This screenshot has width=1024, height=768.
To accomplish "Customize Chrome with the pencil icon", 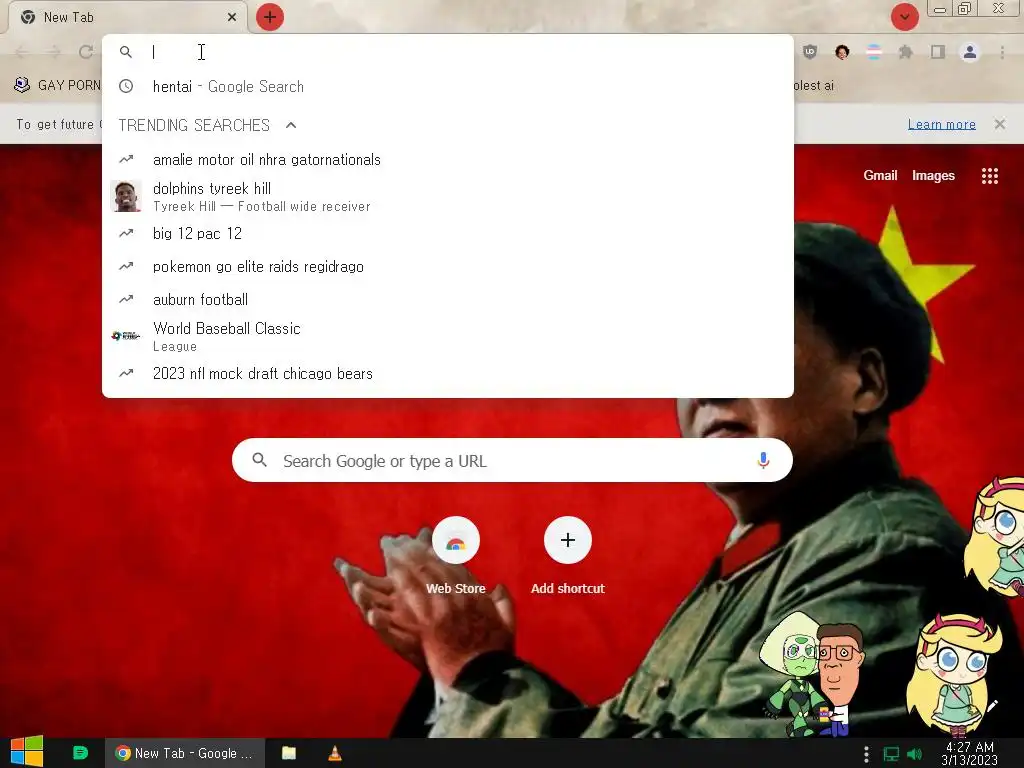I will pos(992,706).
